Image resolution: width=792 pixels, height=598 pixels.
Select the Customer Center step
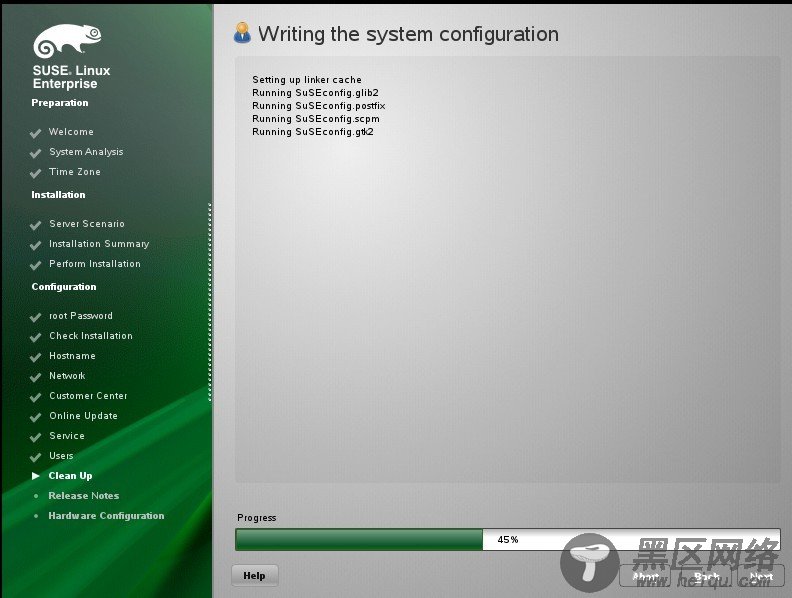(x=88, y=396)
